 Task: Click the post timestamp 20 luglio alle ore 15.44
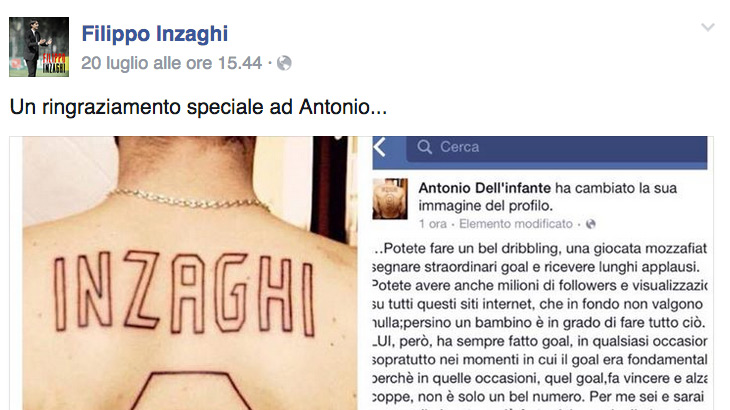[171, 63]
